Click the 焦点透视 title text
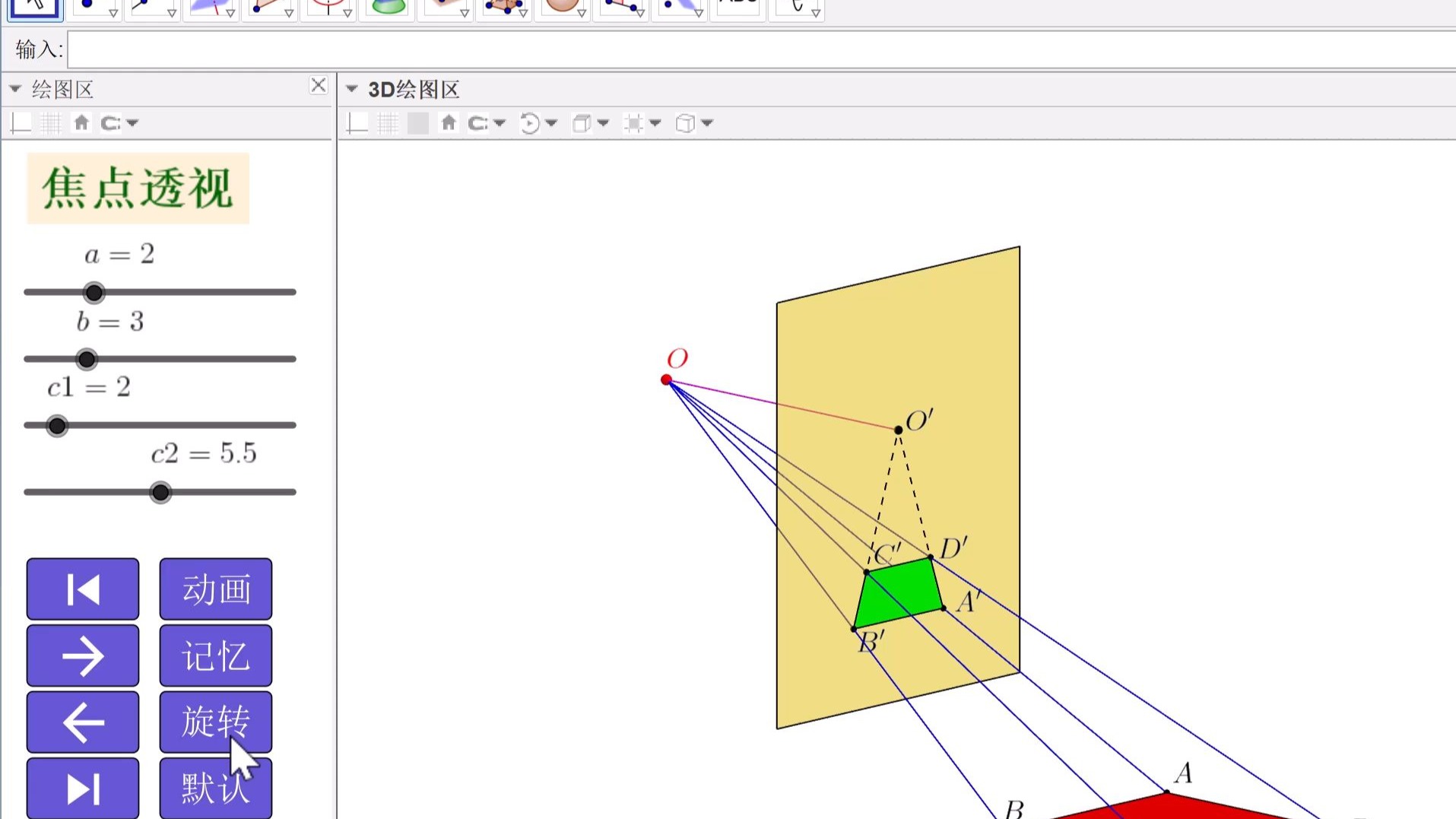1456x819 pixels. coord(138,189)
